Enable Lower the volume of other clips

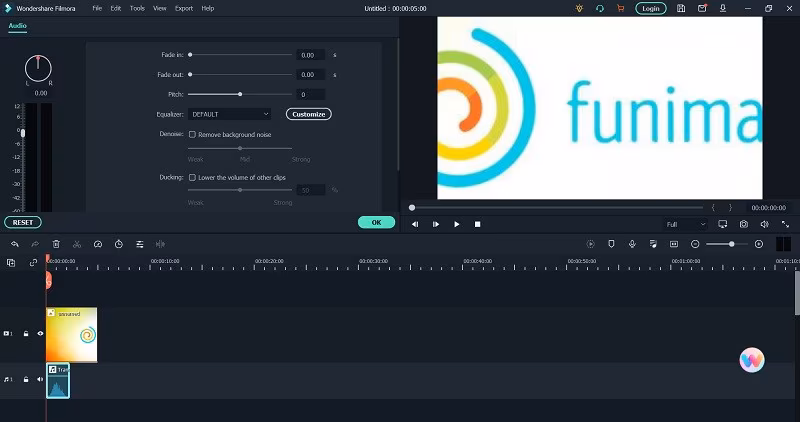pos(192,178)
